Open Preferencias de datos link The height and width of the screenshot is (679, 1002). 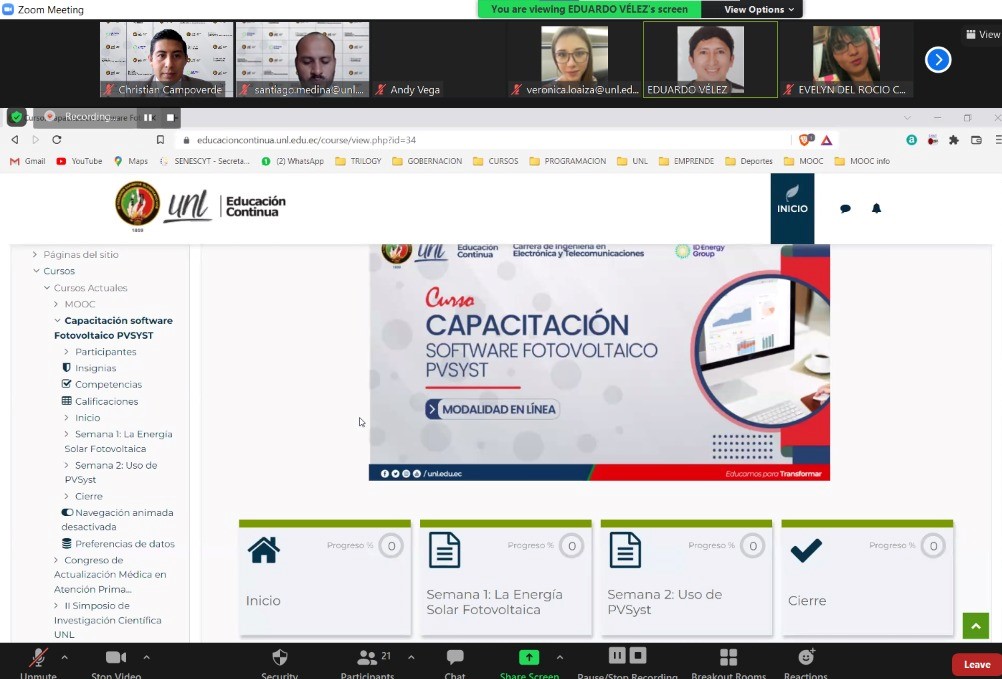pos(125,544)
